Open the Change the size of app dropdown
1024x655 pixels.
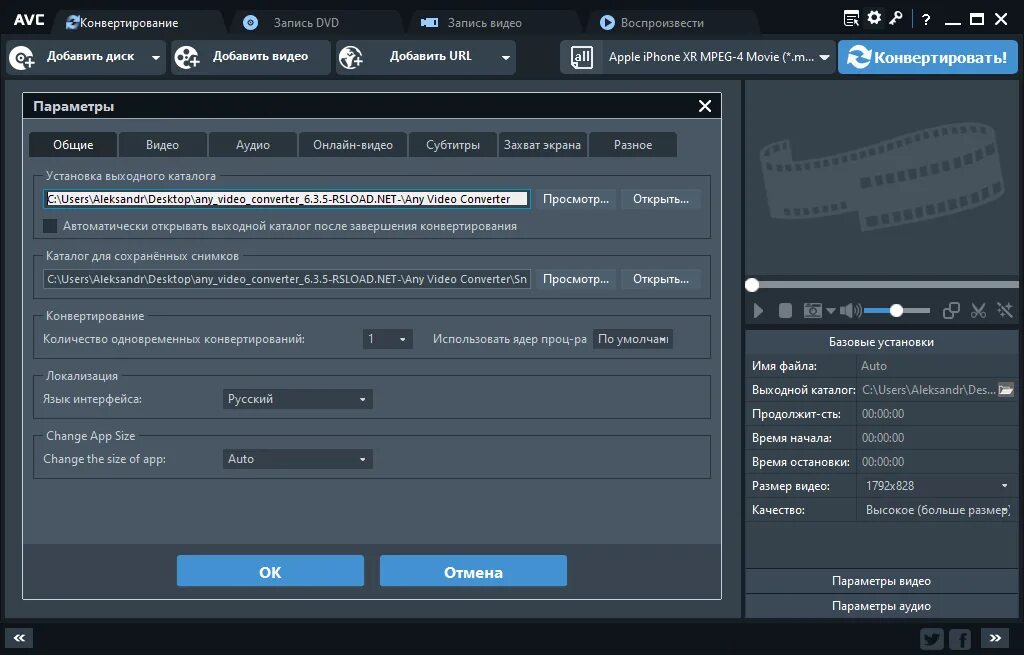click(x=297, y=459)
